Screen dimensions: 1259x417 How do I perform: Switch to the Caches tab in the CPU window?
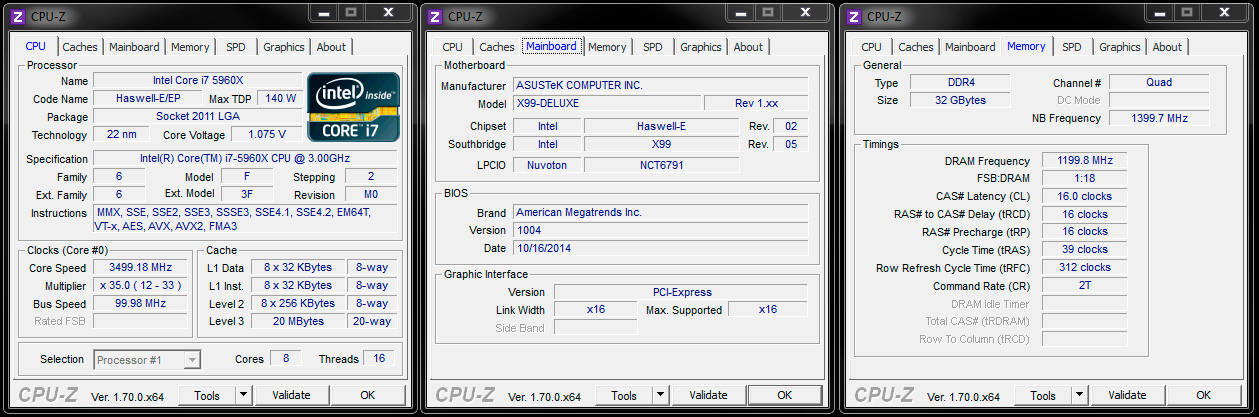tap(80, 47)
